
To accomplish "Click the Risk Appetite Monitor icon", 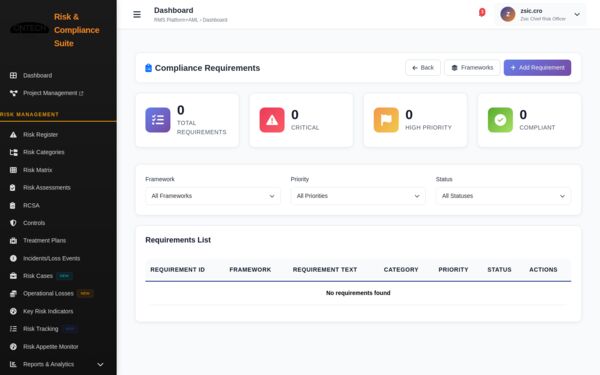I will (13, 347).
